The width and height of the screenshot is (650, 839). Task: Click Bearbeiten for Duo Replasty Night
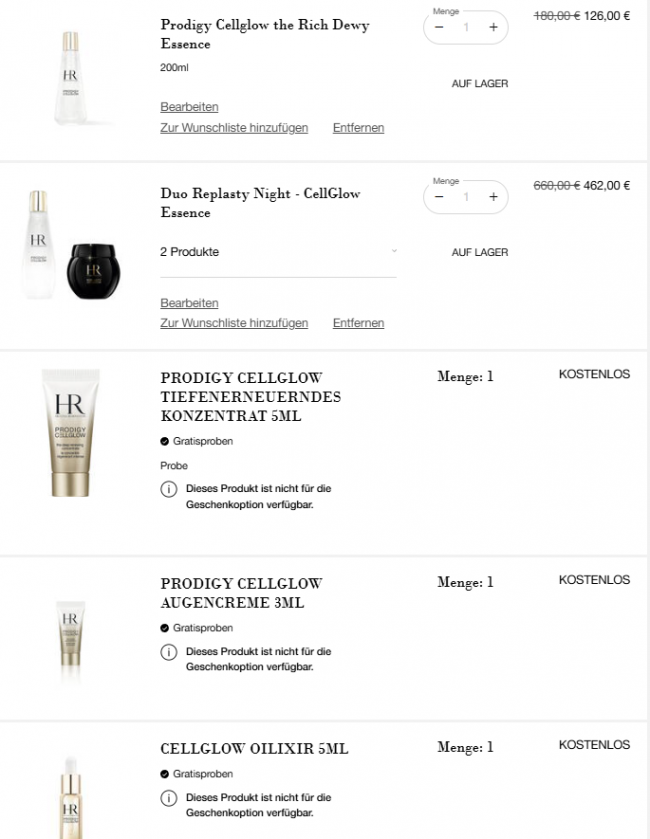pos(189,303)
